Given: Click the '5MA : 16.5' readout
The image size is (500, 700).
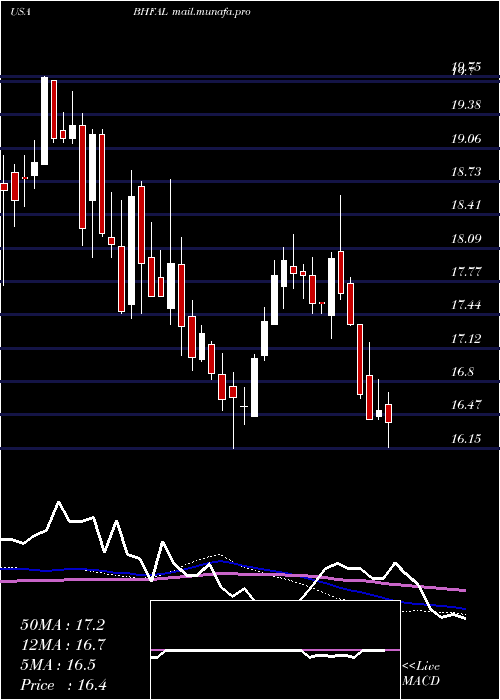Looking at the screenshot, I should point(58,665).
